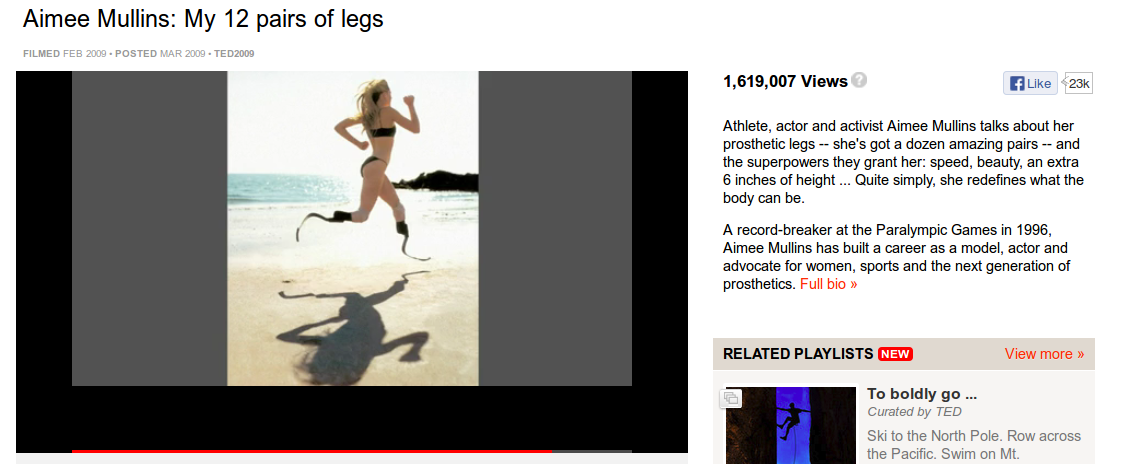Open the 23k like count bubble

[x=1078, y=84]
